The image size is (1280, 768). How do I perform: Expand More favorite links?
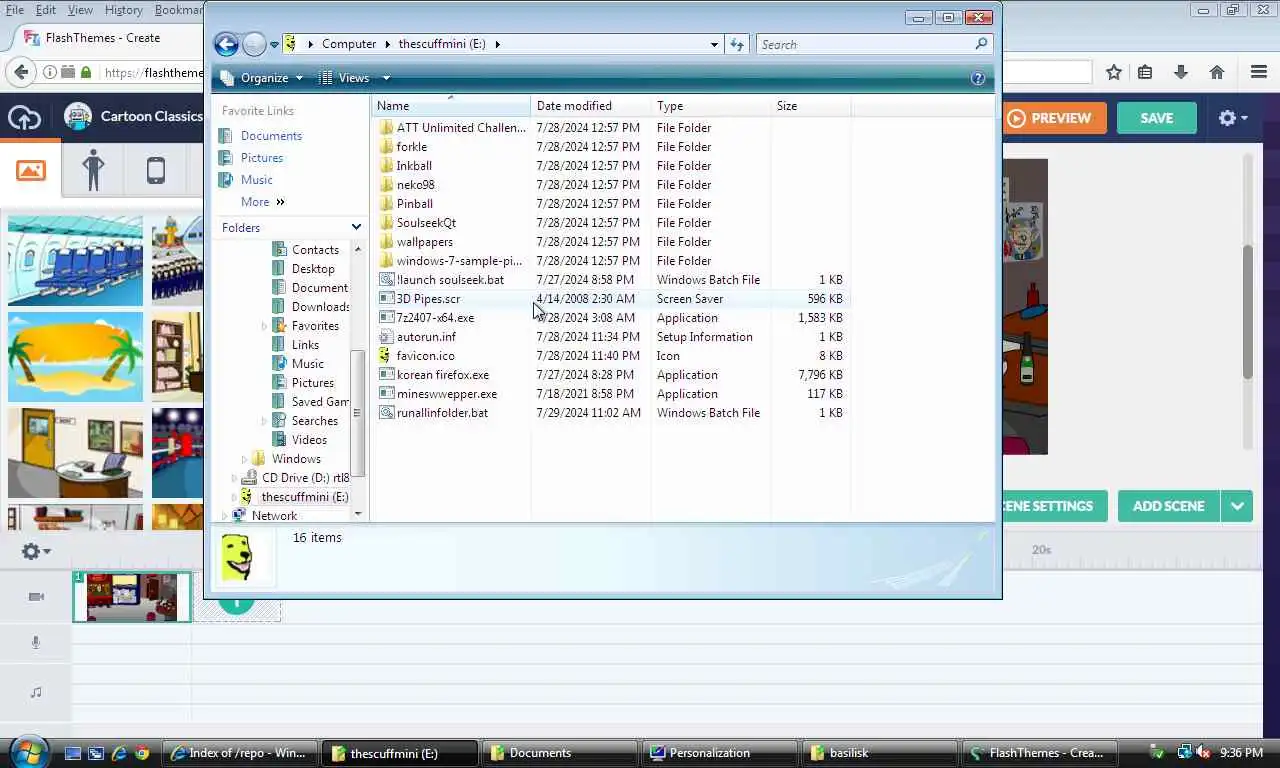263,202
